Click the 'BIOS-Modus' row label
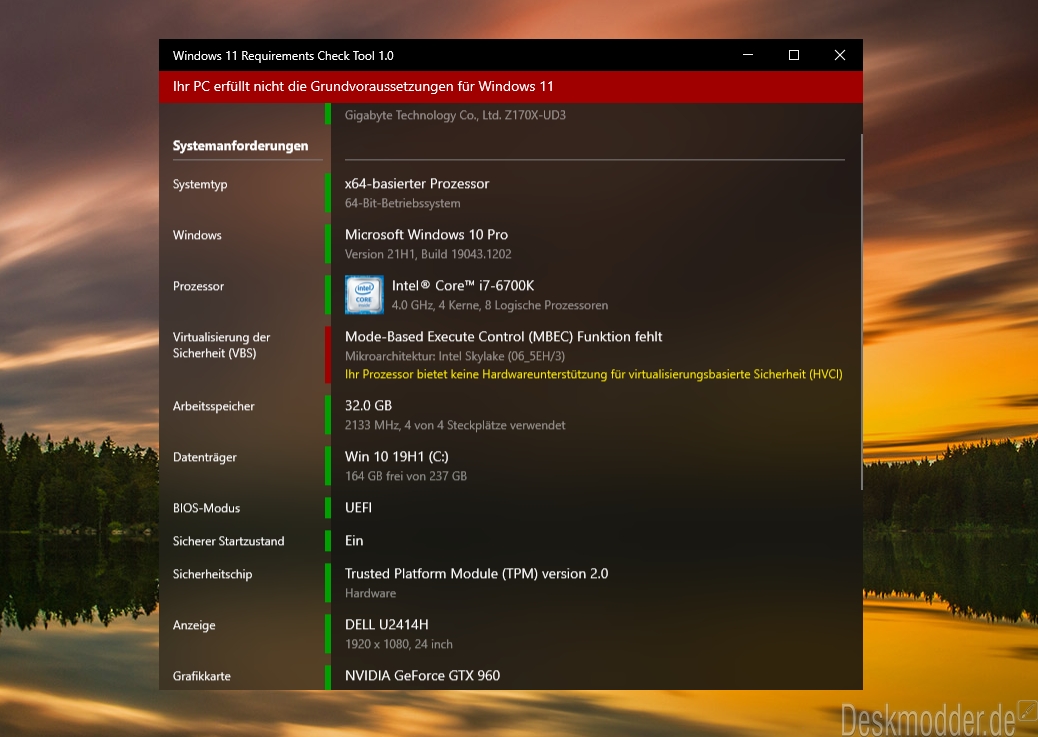 [x=207, y=508]
